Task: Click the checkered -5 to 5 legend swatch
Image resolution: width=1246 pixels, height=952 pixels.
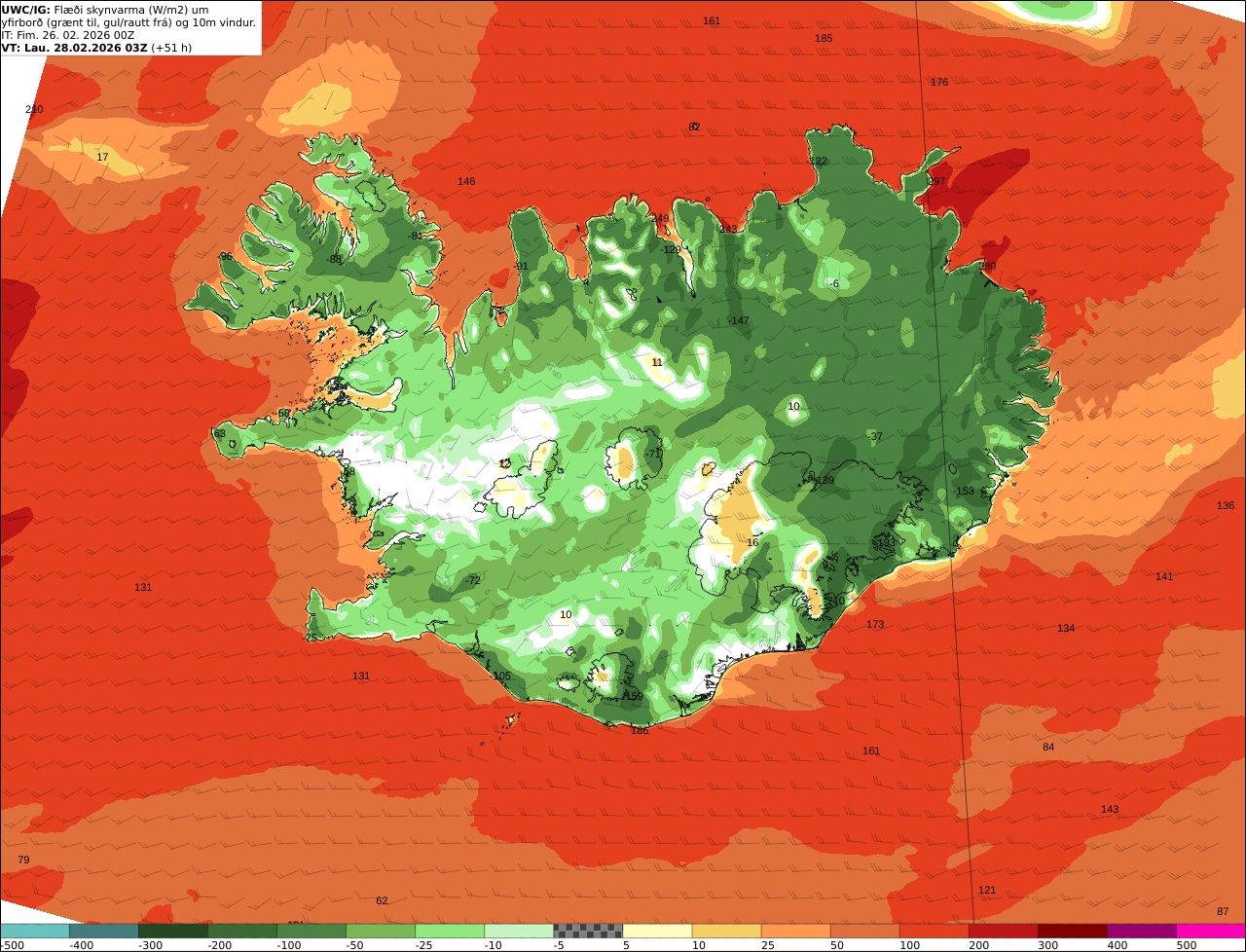Action: pyautogui.click(x=587, y=931)
